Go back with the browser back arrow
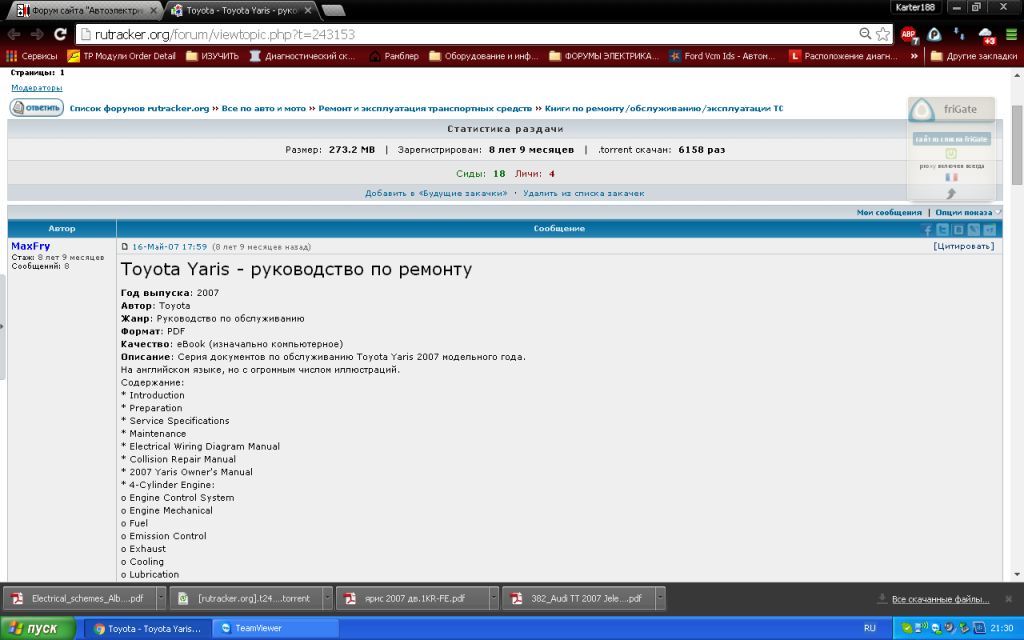The image size is (1024, 640). (14, 34)
